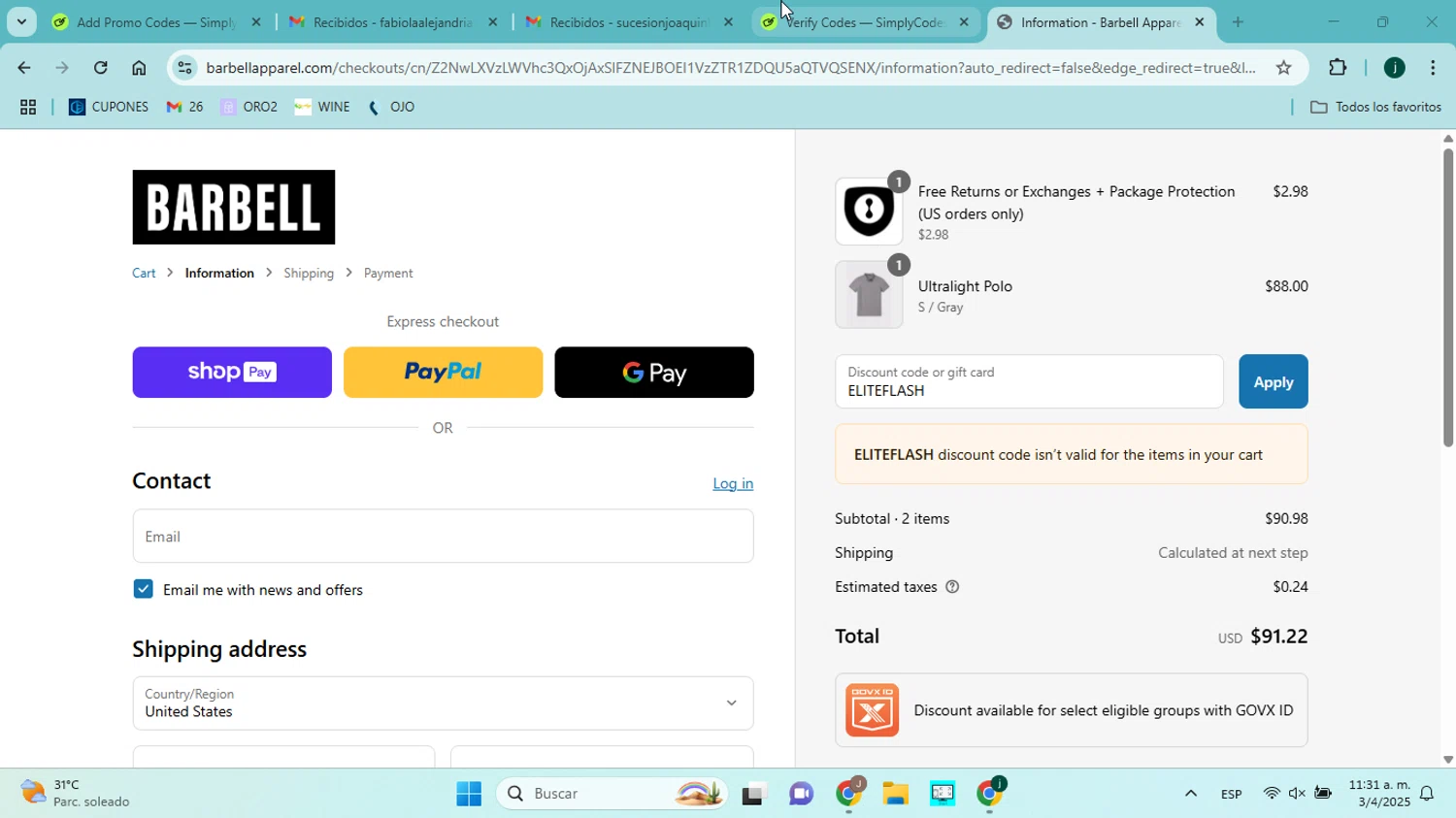Open the GOVX ID discount banner text
Screen dimensions: 1456x818
click(x=1104, y=710)
